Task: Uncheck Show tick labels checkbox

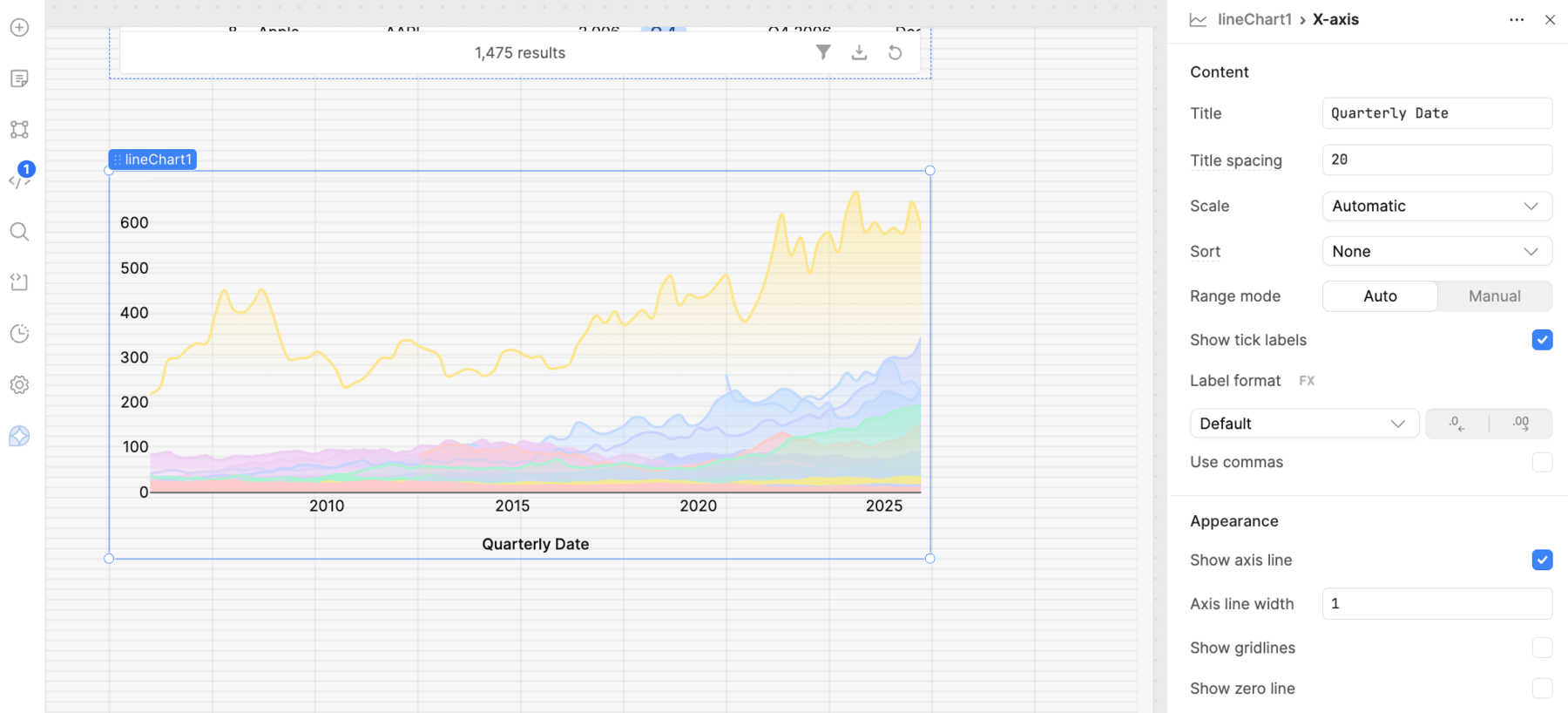Action: tap(1542, 340)
